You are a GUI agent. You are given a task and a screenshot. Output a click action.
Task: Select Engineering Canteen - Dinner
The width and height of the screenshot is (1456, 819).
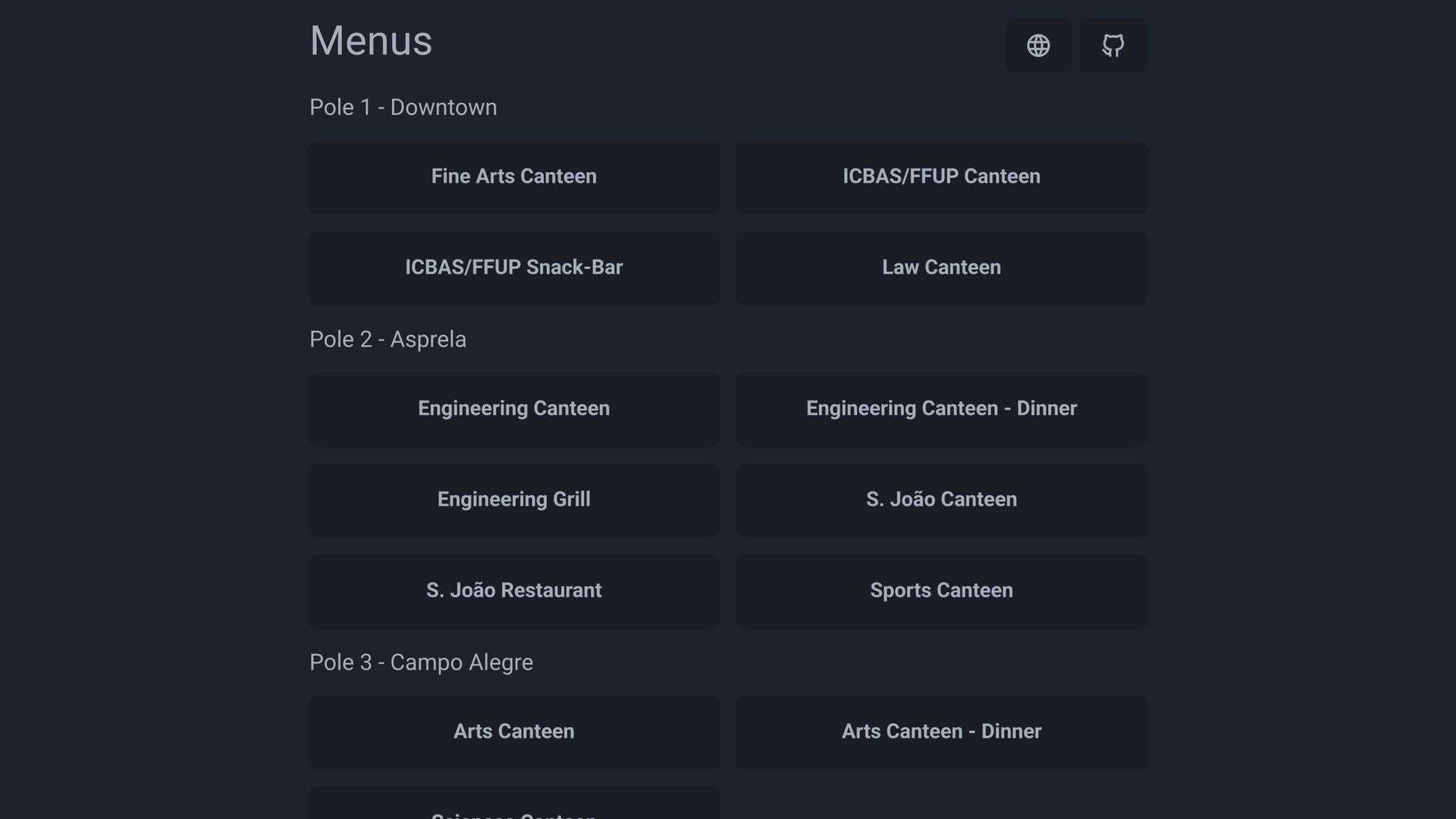coord(941,409)
